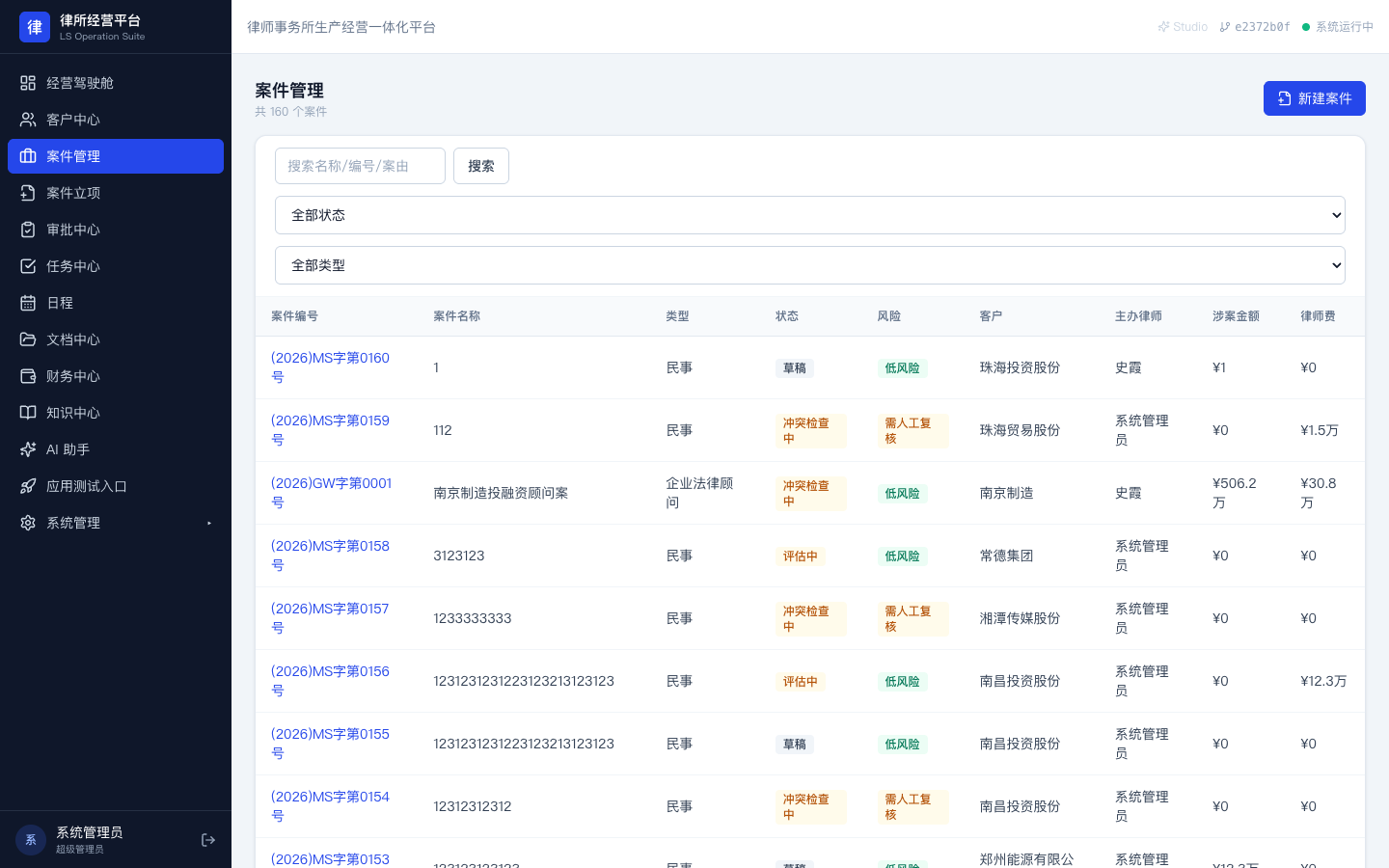1389x868 pixels.
Task: Open case (2026)GW字第0001号 link
Action: click(x=331, y=493)
